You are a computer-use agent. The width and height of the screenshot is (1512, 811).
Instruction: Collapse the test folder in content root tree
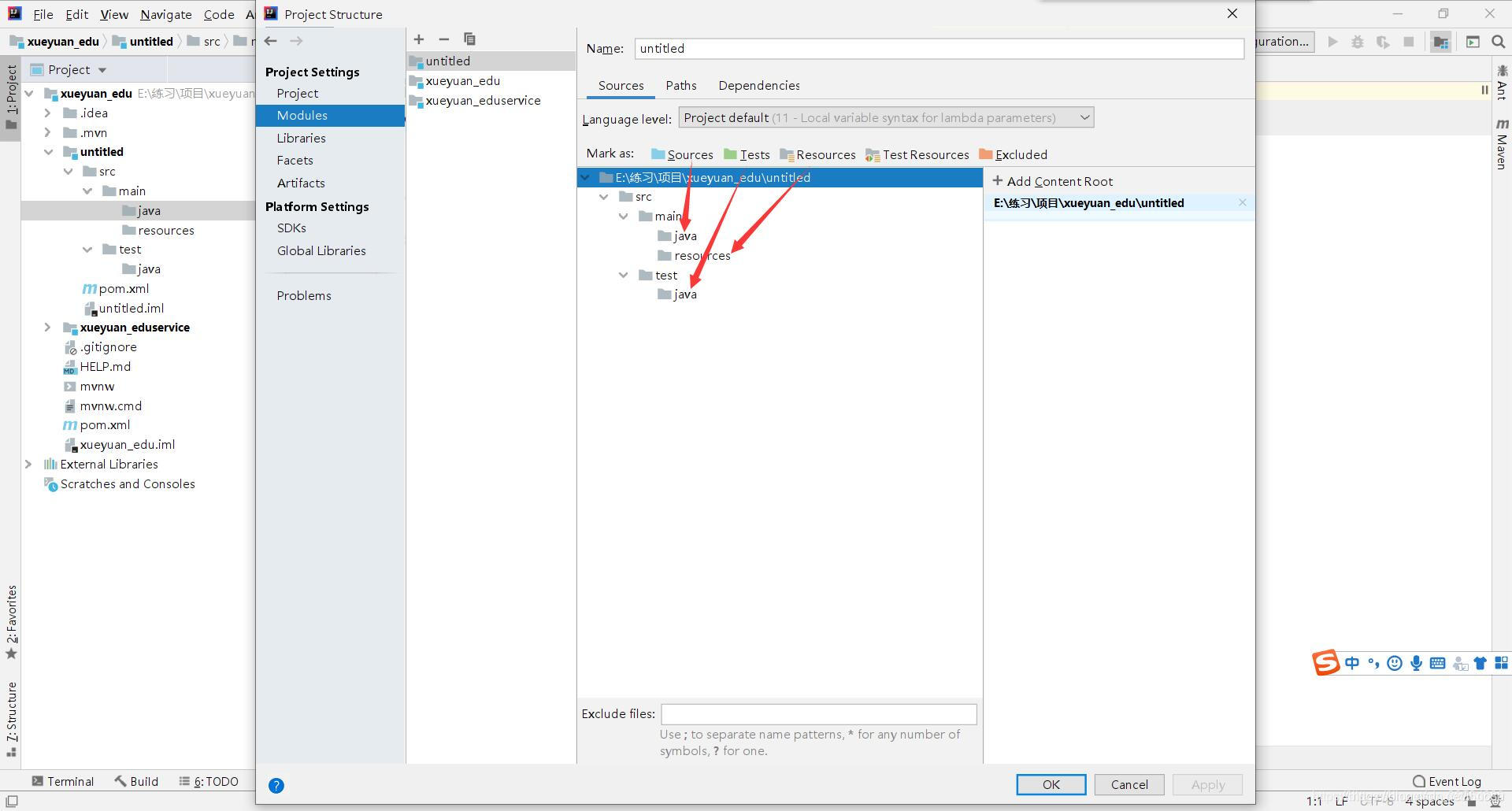pyautogui.click(x=624, y=276)
